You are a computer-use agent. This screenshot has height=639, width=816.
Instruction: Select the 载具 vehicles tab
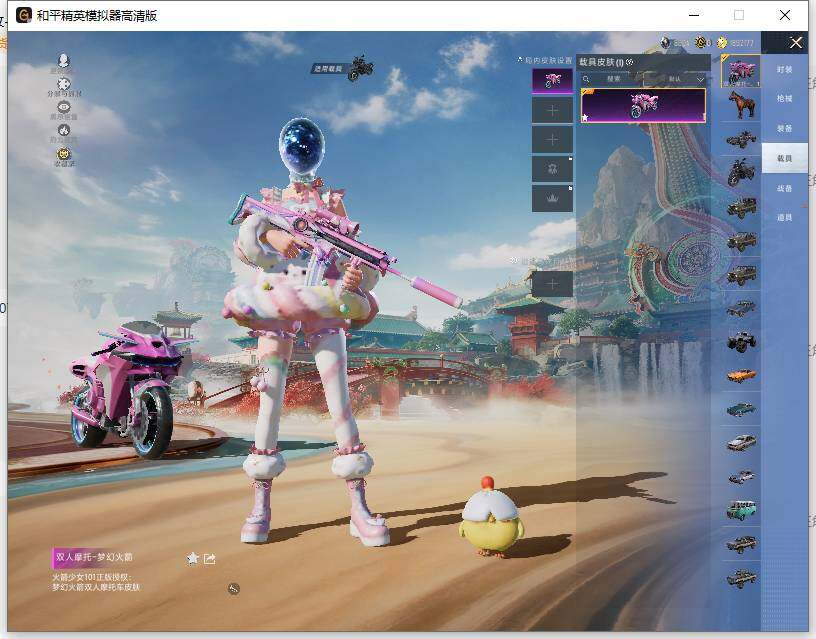coord(784,158)
